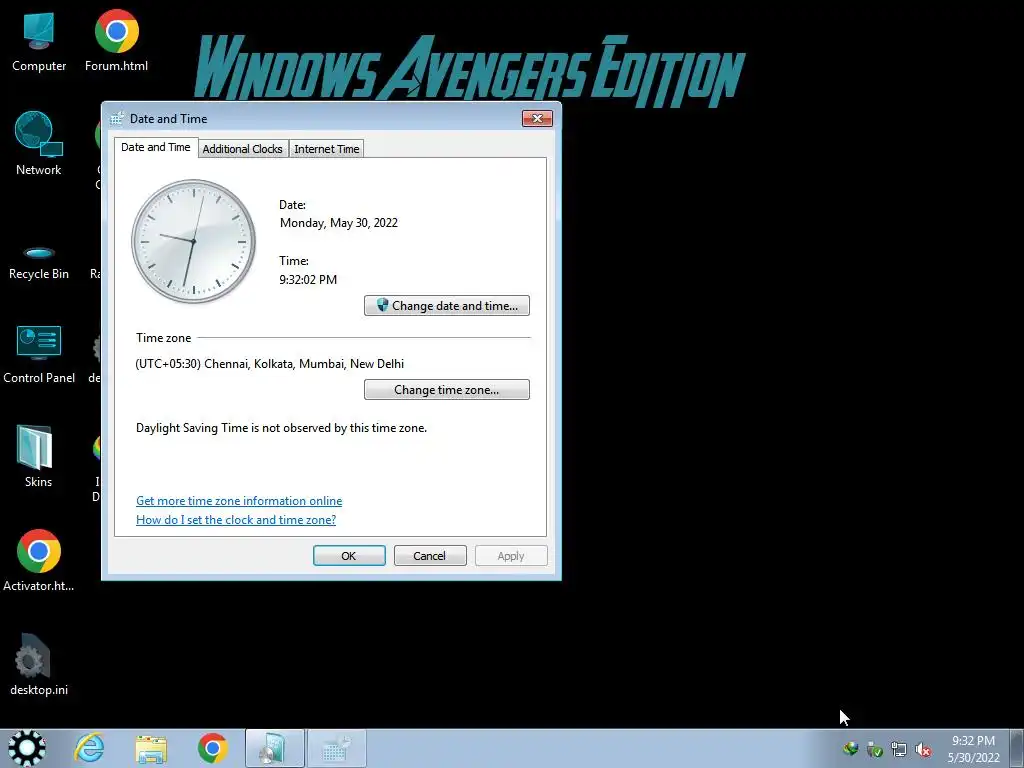Select the Skins folder icon
Screen dimensions: 1024x768
coord(38,456)
